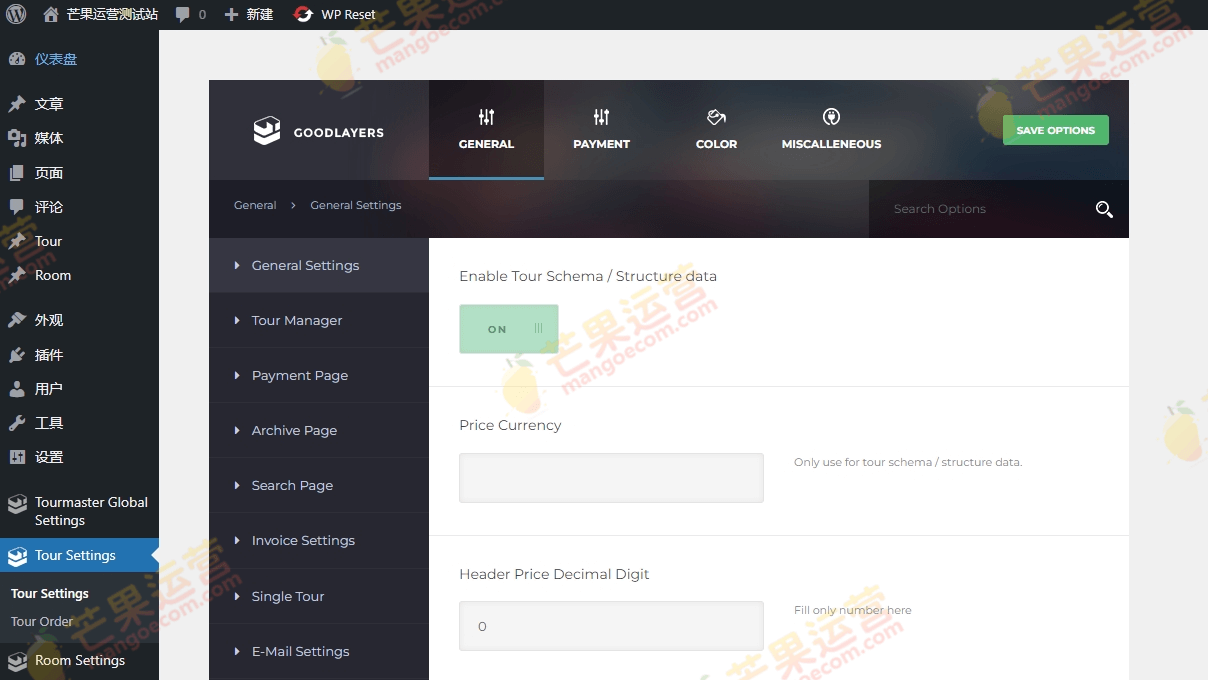Click the WordPress logo in the top bar
This screenshot has width=1208, height=680.
click(x=15, y=14)
